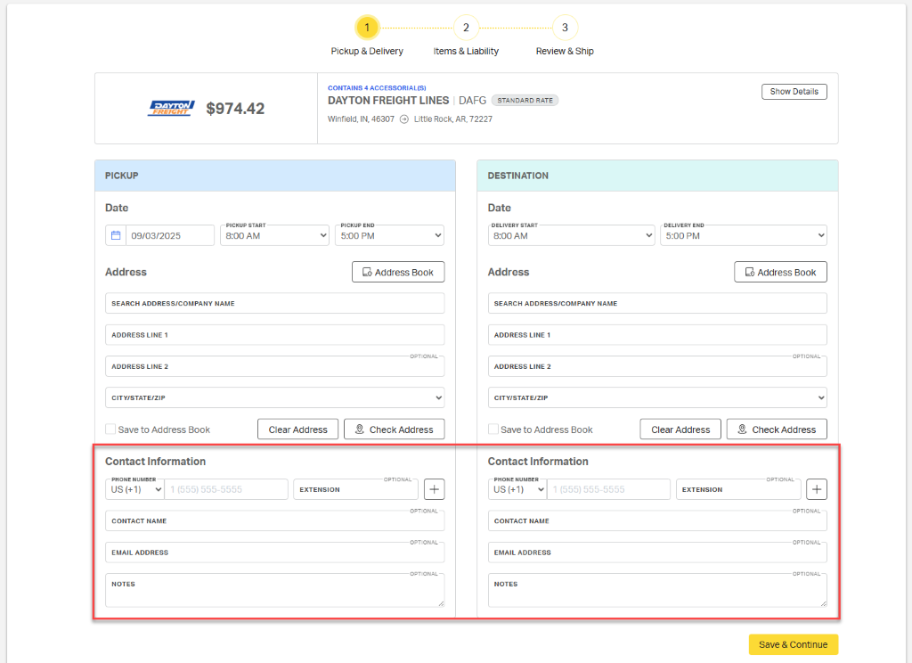Click the destination Contact Name field
The width and height of the screenshot is (912, 663).
[x=657, y=521]
